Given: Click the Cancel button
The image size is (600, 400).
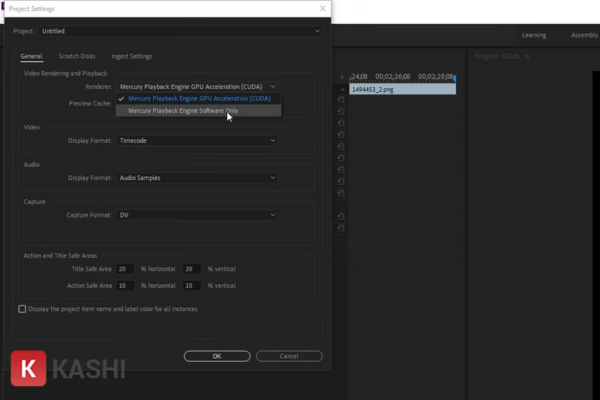Looking at the screenshot, I should 289,356.
